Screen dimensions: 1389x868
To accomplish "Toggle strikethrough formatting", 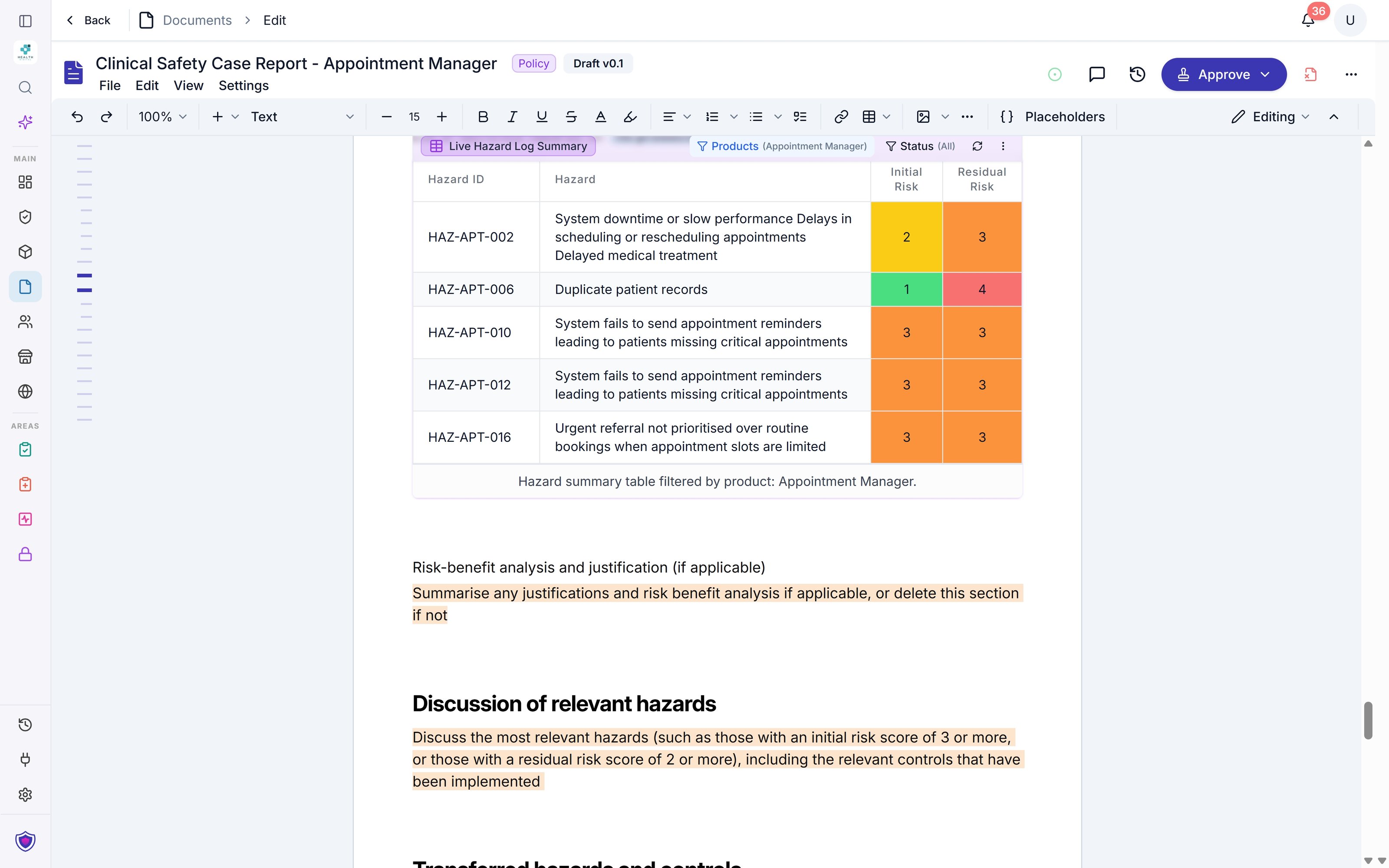I will coord(571,117).
